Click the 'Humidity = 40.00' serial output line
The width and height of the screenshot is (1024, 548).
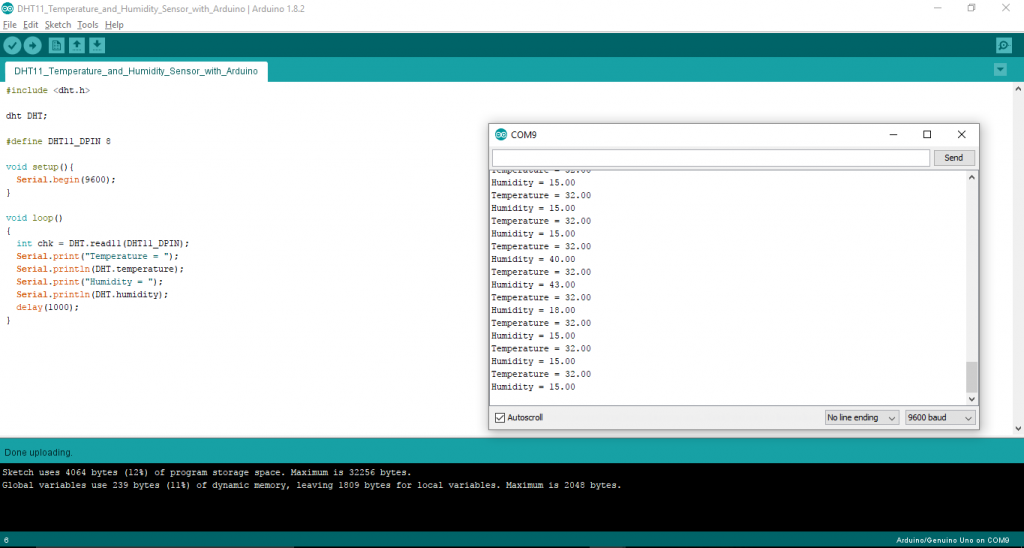point(534,259)
